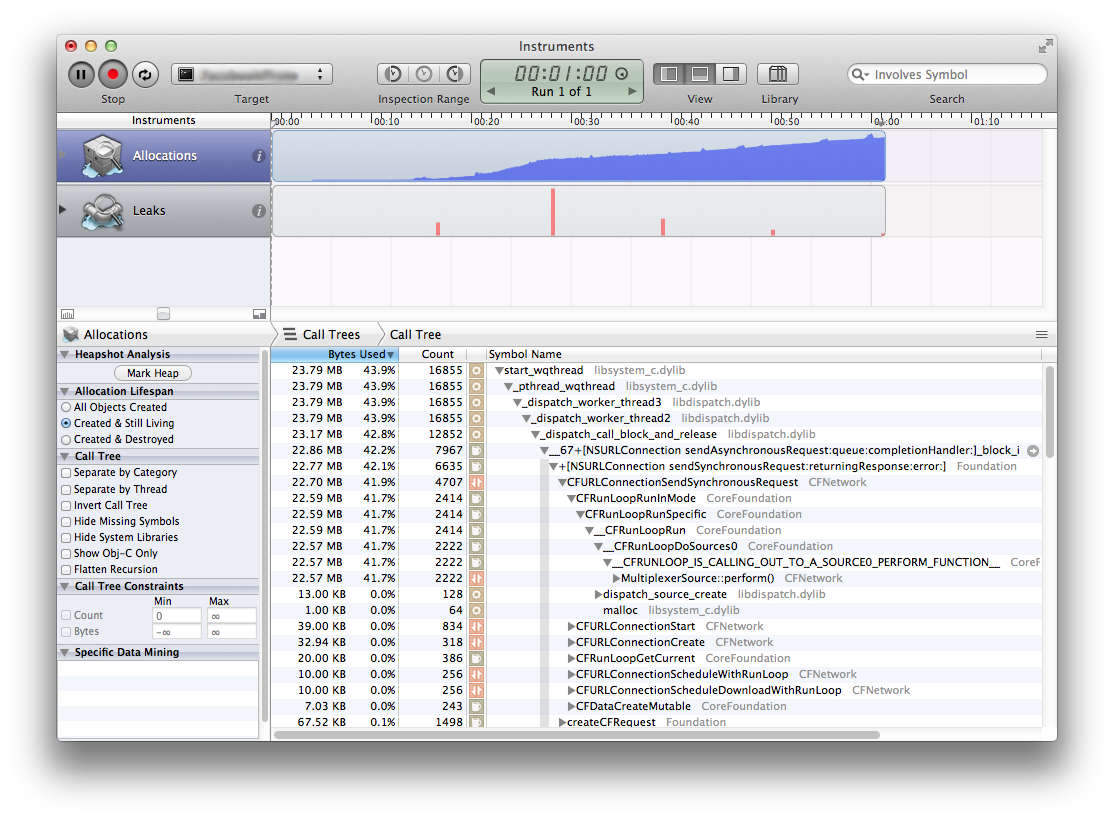Image resolution: width=1114 pixels, height=820 pixels.
Task: Open the Call Trees detail menu
Action: point(323,334)
